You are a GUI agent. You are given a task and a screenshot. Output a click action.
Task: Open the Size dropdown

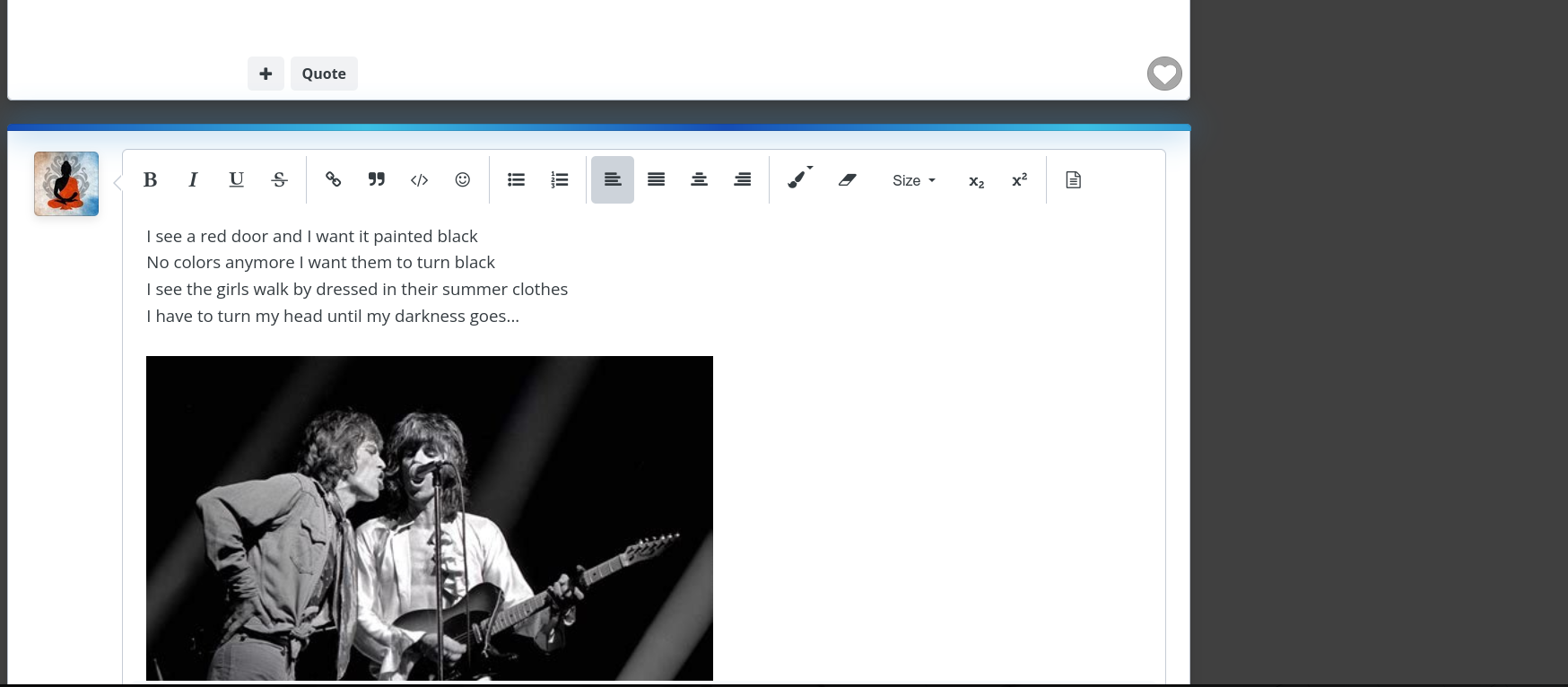[x=914, y=180]
